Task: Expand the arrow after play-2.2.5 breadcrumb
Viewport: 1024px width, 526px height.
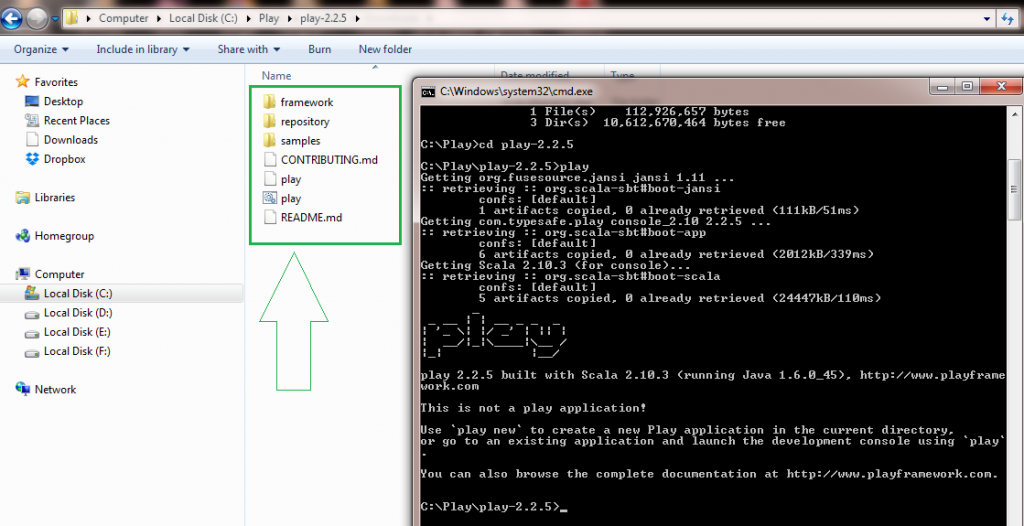Action: (x=357, y=18)
